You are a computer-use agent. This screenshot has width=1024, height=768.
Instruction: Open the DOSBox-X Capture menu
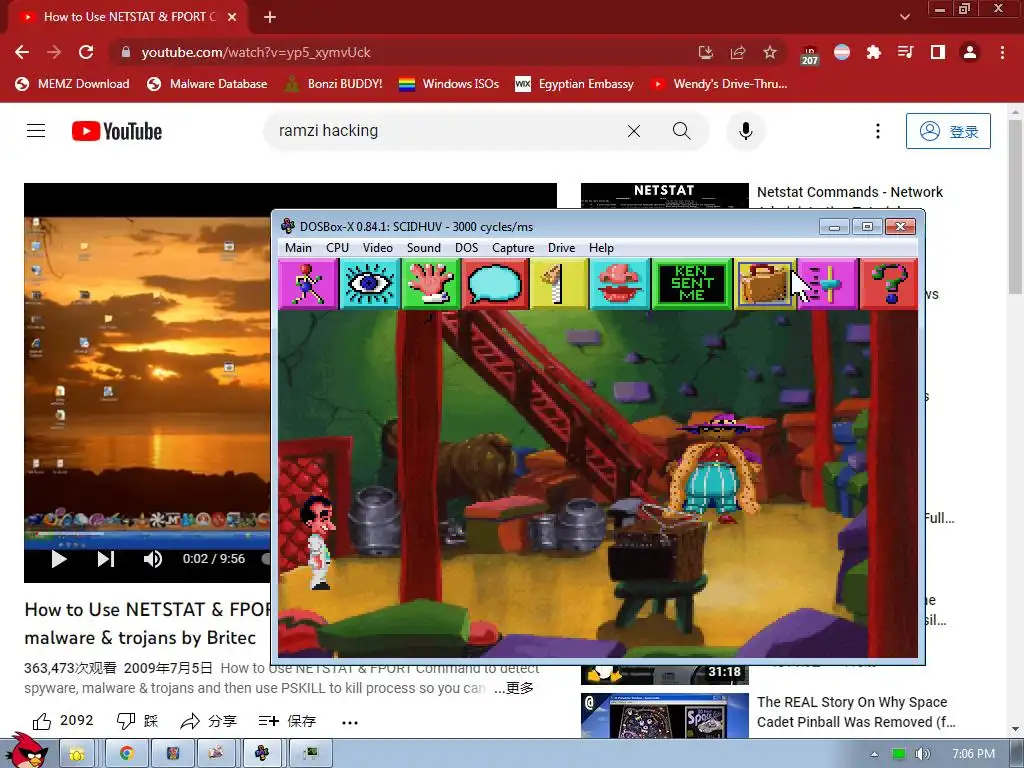point(513,248)
